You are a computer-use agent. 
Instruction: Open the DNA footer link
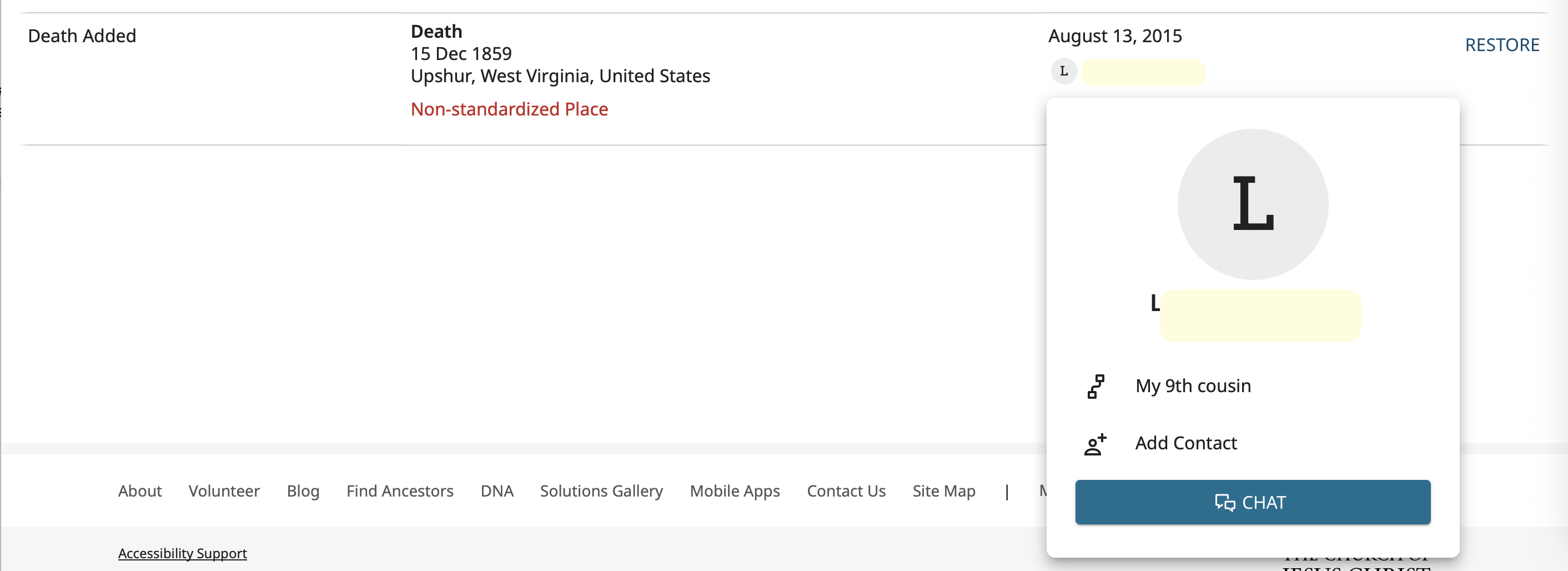pos(497,490)
